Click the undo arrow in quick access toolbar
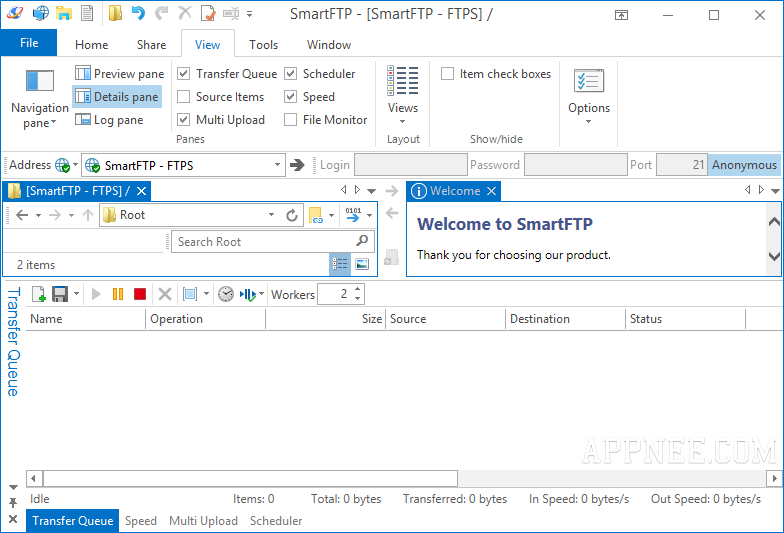The width and height of the screenshot is (784, 533). [138, 13]
